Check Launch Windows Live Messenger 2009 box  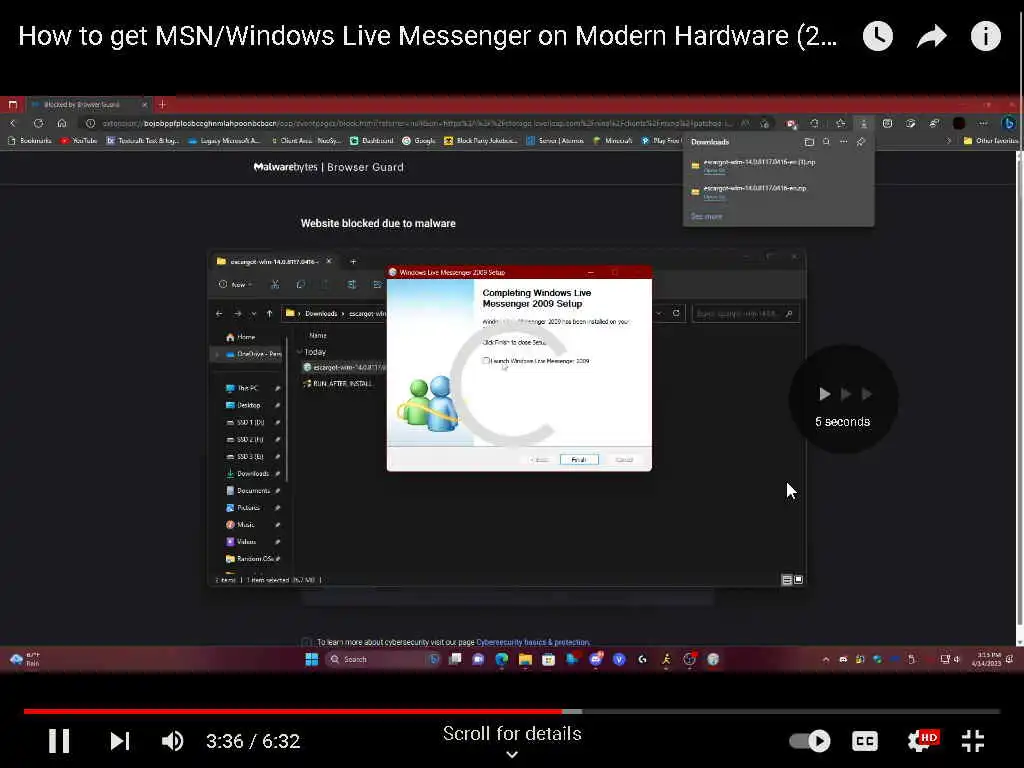[x=486, y=360]
